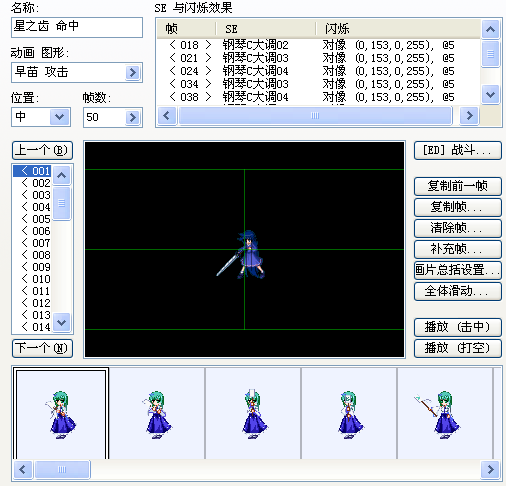Select frame 009 in the frame list

click(32, 267)
